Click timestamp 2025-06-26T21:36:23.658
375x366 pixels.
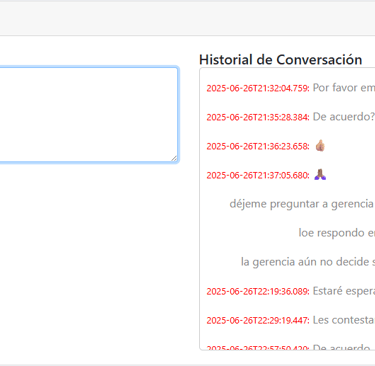coord(258,146)
